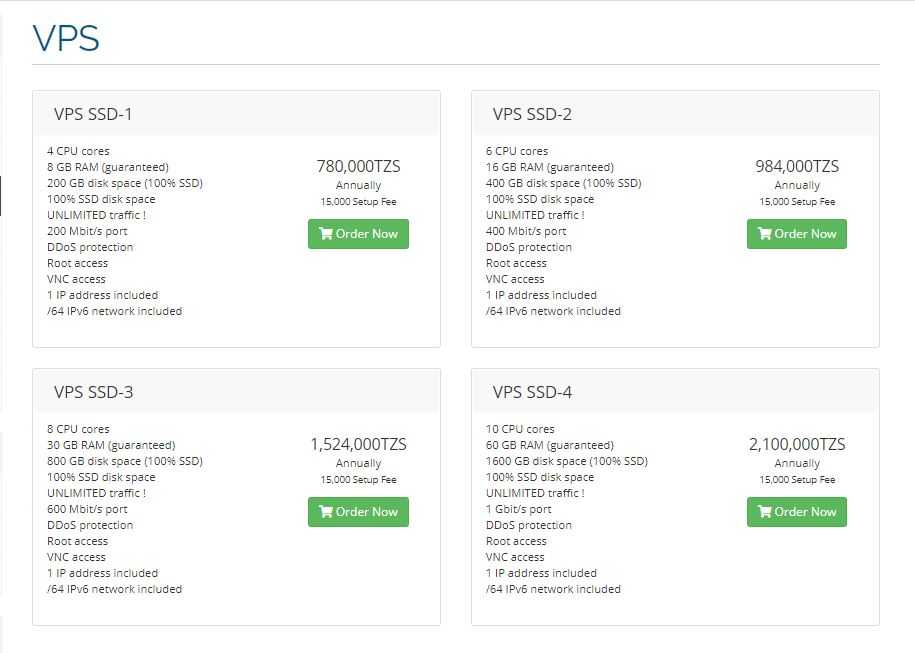Order the 2,100,000TZS VPS SSD-4 plan
Screen dimensions: 915x653
click(797, 512)
